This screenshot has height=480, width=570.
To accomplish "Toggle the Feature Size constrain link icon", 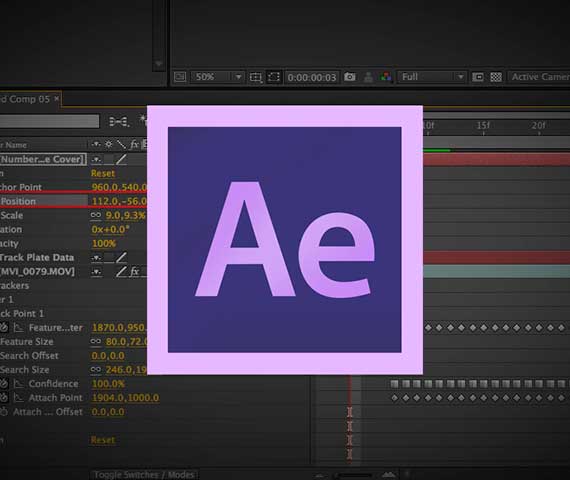I will point(96,341).
